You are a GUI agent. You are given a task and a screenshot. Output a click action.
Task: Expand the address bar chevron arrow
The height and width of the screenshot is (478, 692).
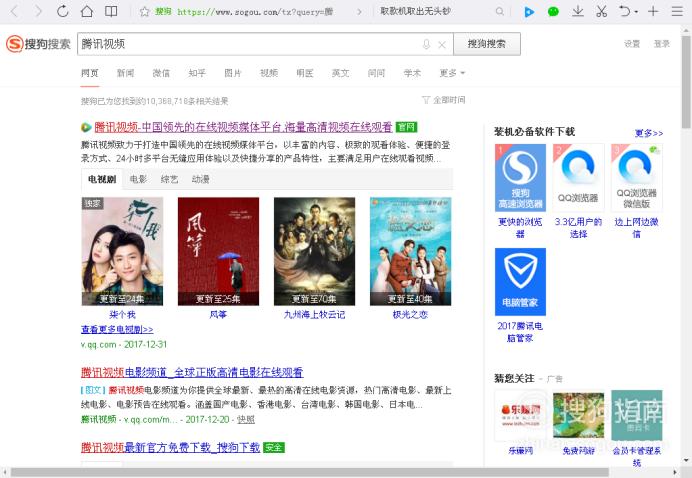tap(359, 12)
